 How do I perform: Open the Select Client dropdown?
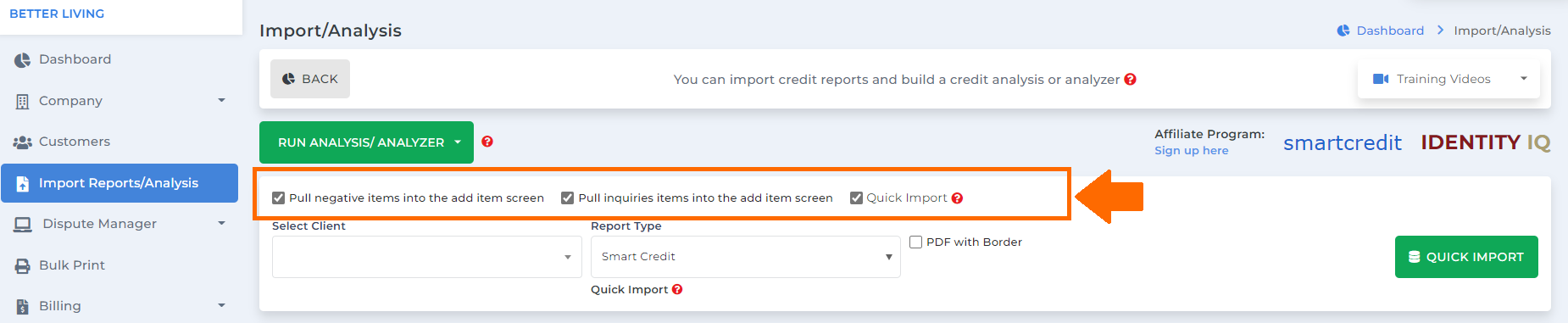427,257
